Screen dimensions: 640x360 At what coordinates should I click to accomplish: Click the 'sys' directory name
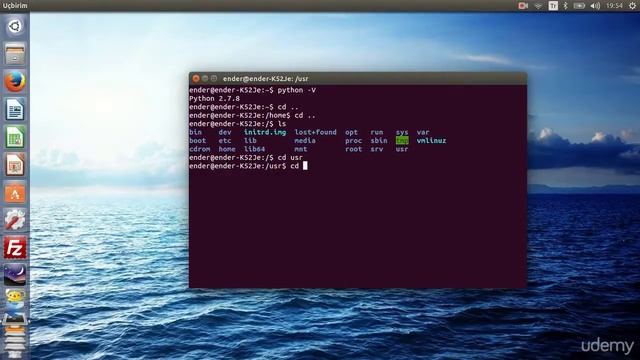point(402,132)
